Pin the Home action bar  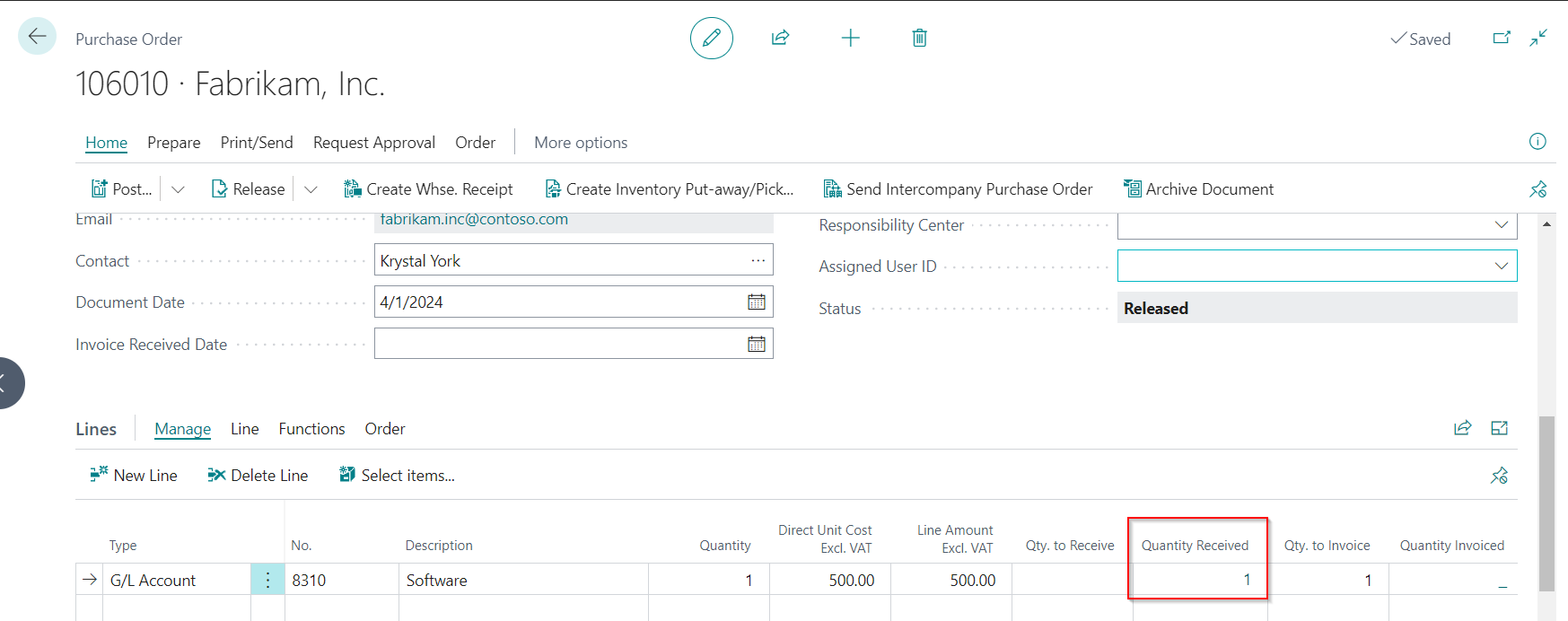pos(1538,188)
